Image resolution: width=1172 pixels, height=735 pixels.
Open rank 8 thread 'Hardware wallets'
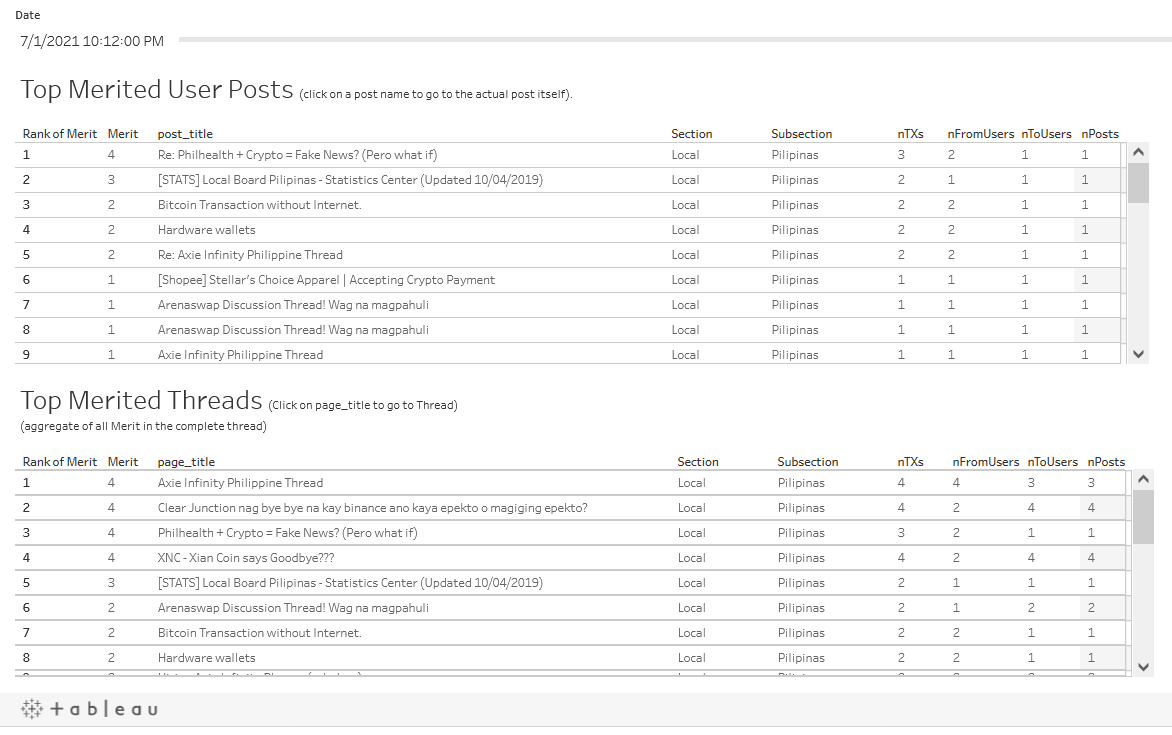point(206,658)
